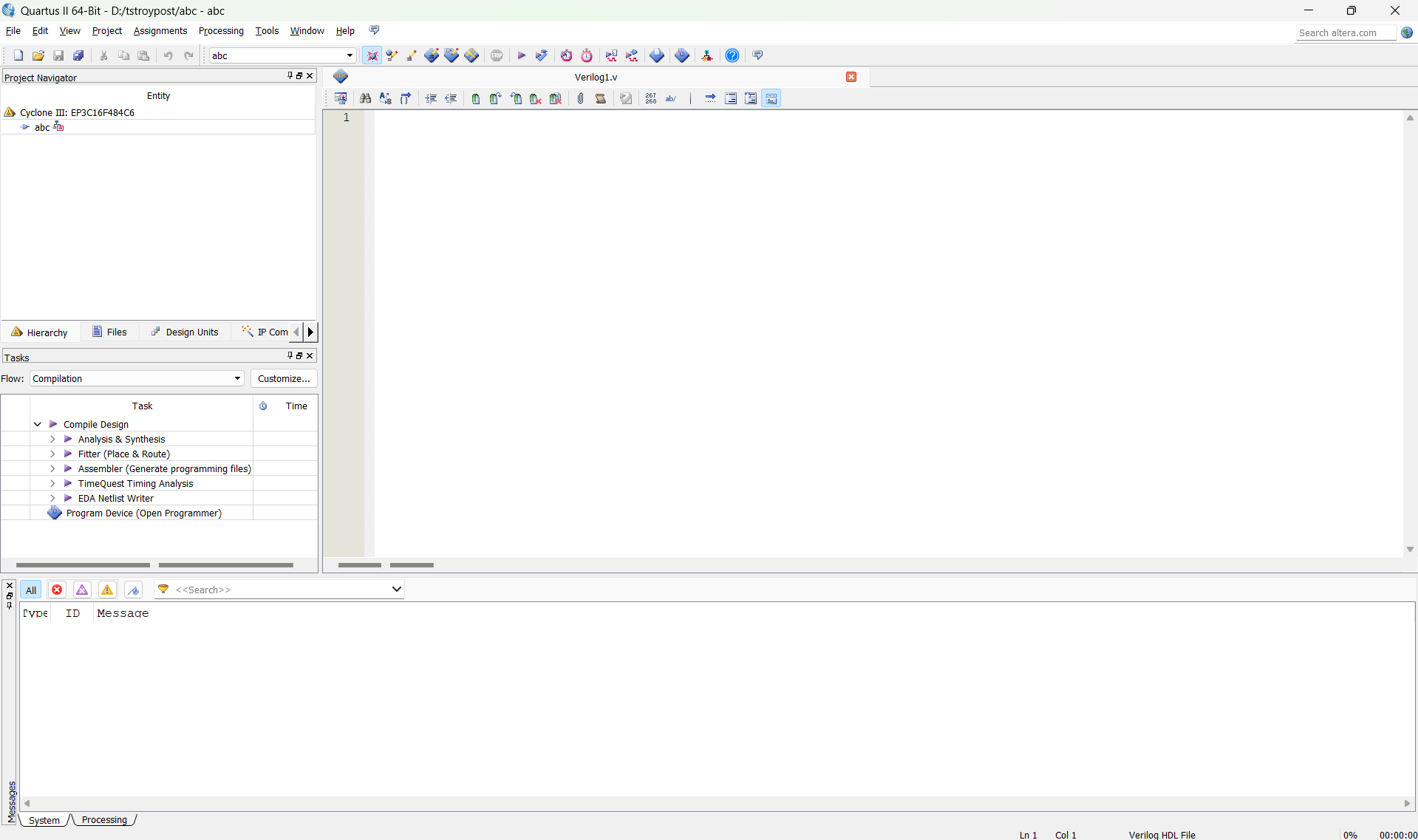Select abc entity in hierarchy

point(42,127)
